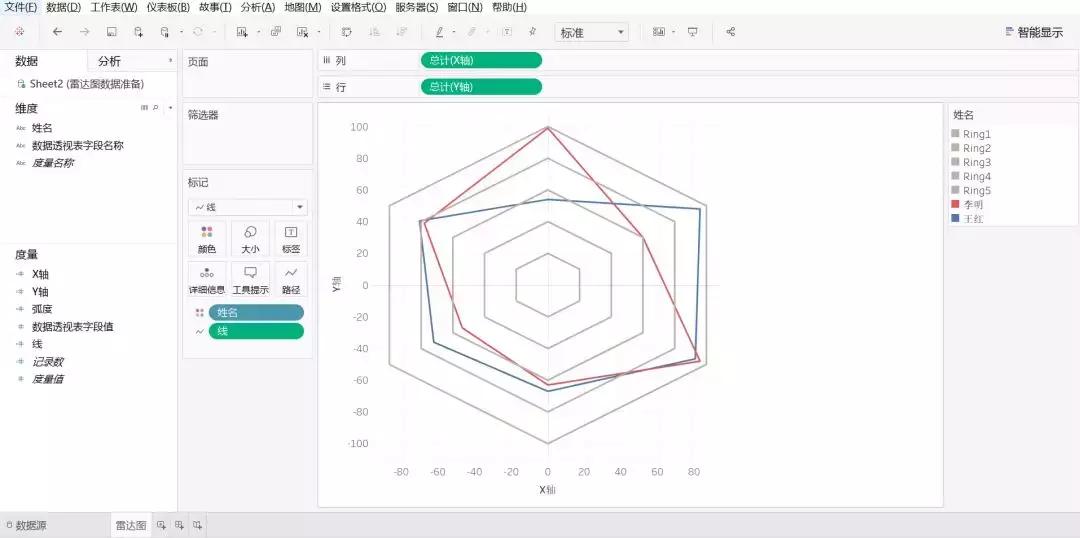Open the 设置格式(O) menu
This screenshot has height=538, width=1080.
(x=358, y=7)
